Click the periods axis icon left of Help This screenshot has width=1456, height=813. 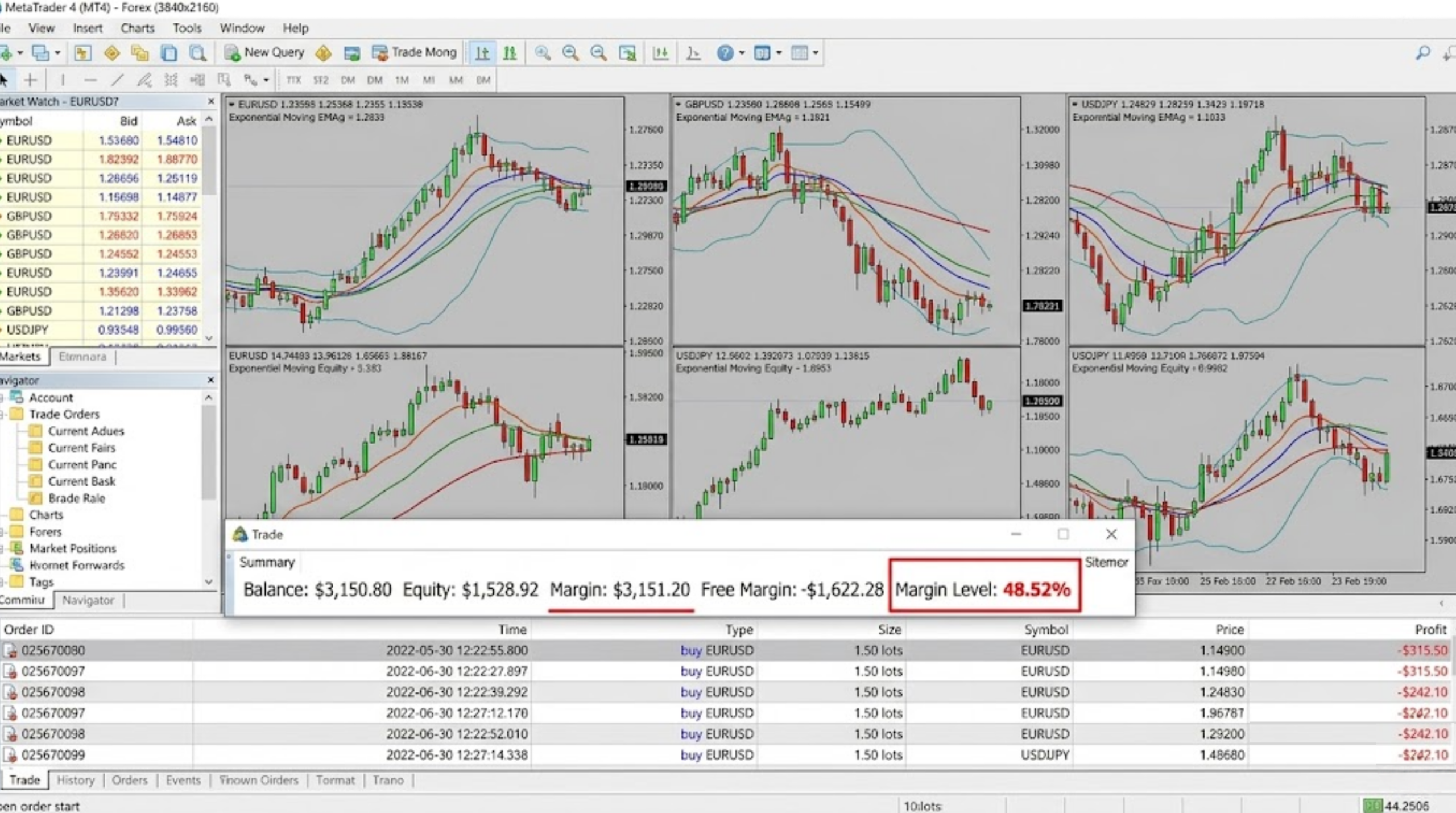(693, 53)
